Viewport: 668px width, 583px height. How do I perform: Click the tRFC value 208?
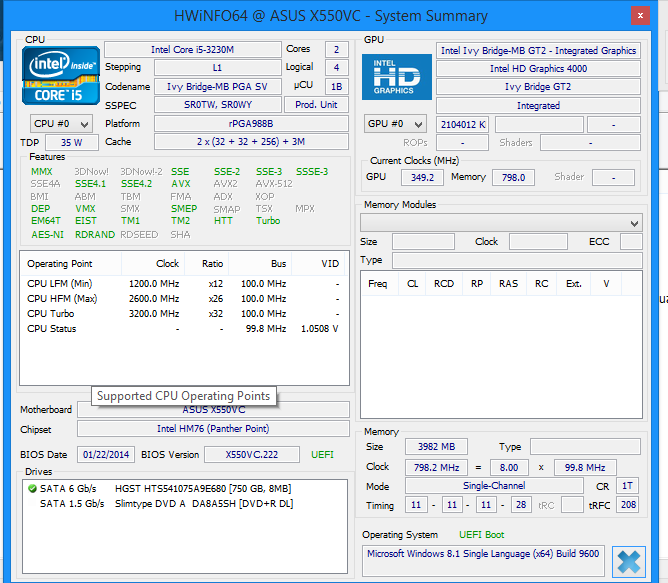pyautogui.click(x=628, y=505)
